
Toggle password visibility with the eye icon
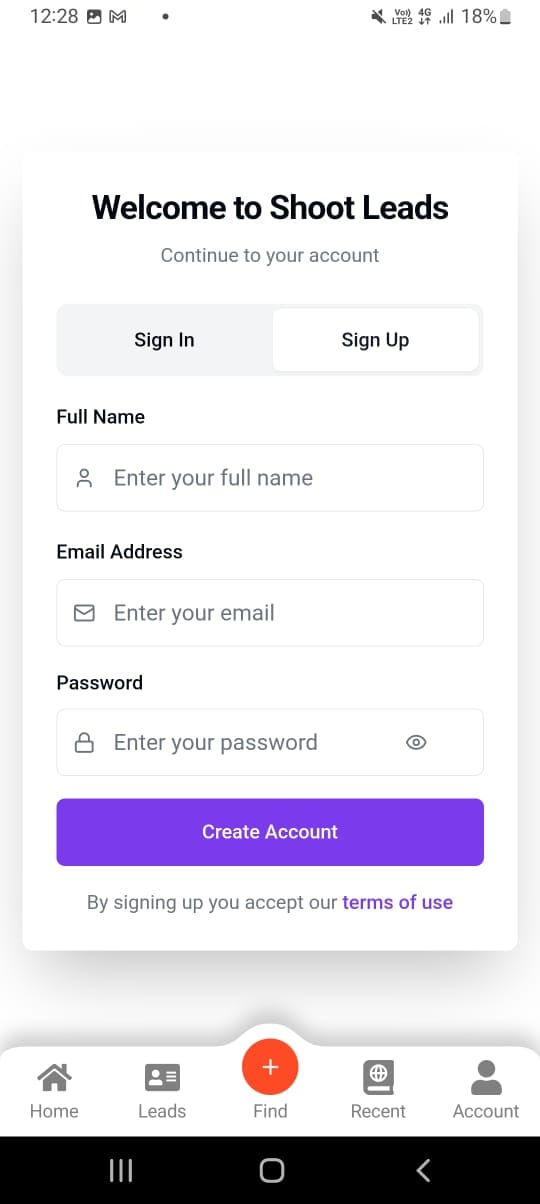416,742
